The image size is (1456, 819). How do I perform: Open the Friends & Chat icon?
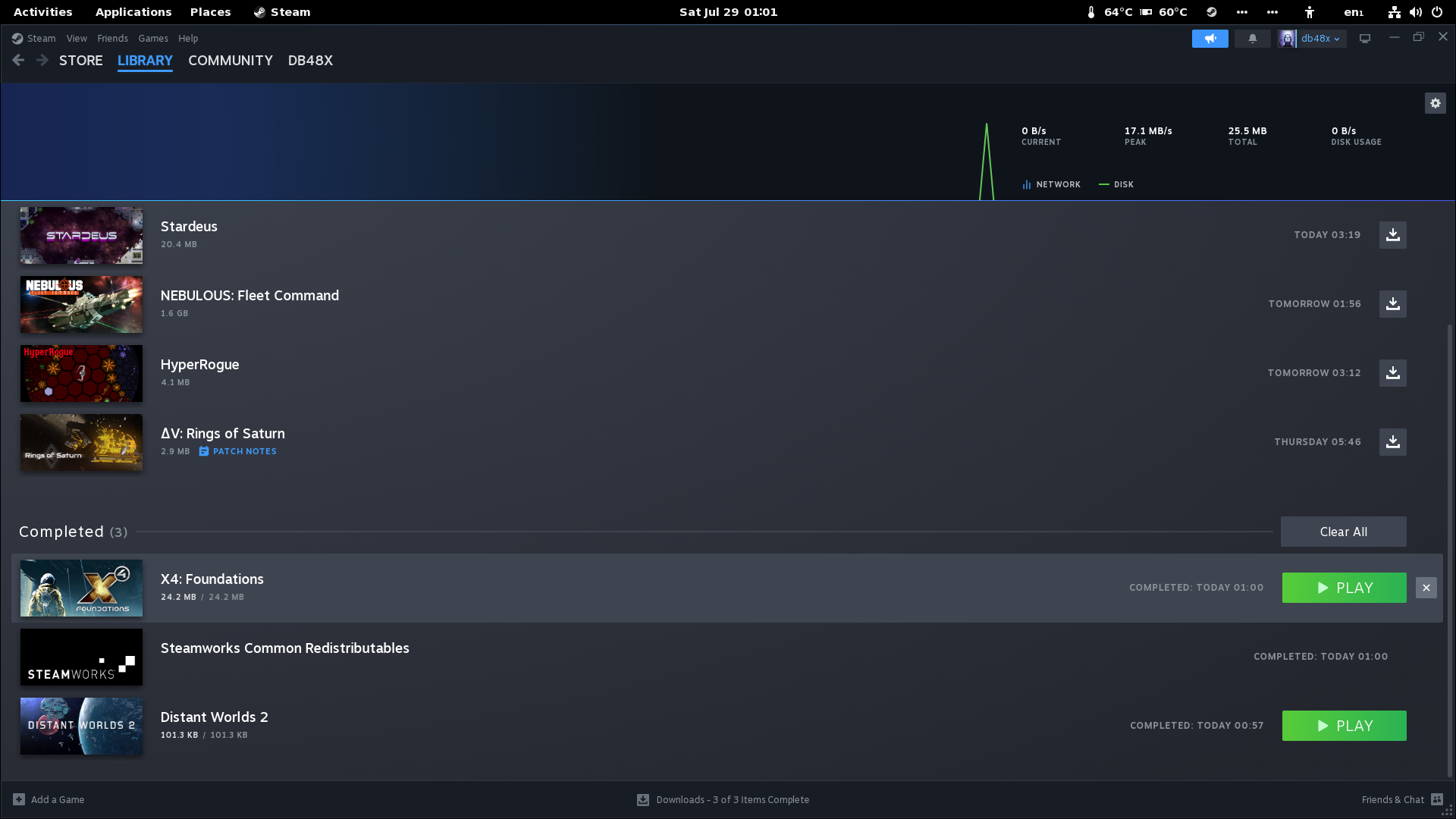point(1437,799)
